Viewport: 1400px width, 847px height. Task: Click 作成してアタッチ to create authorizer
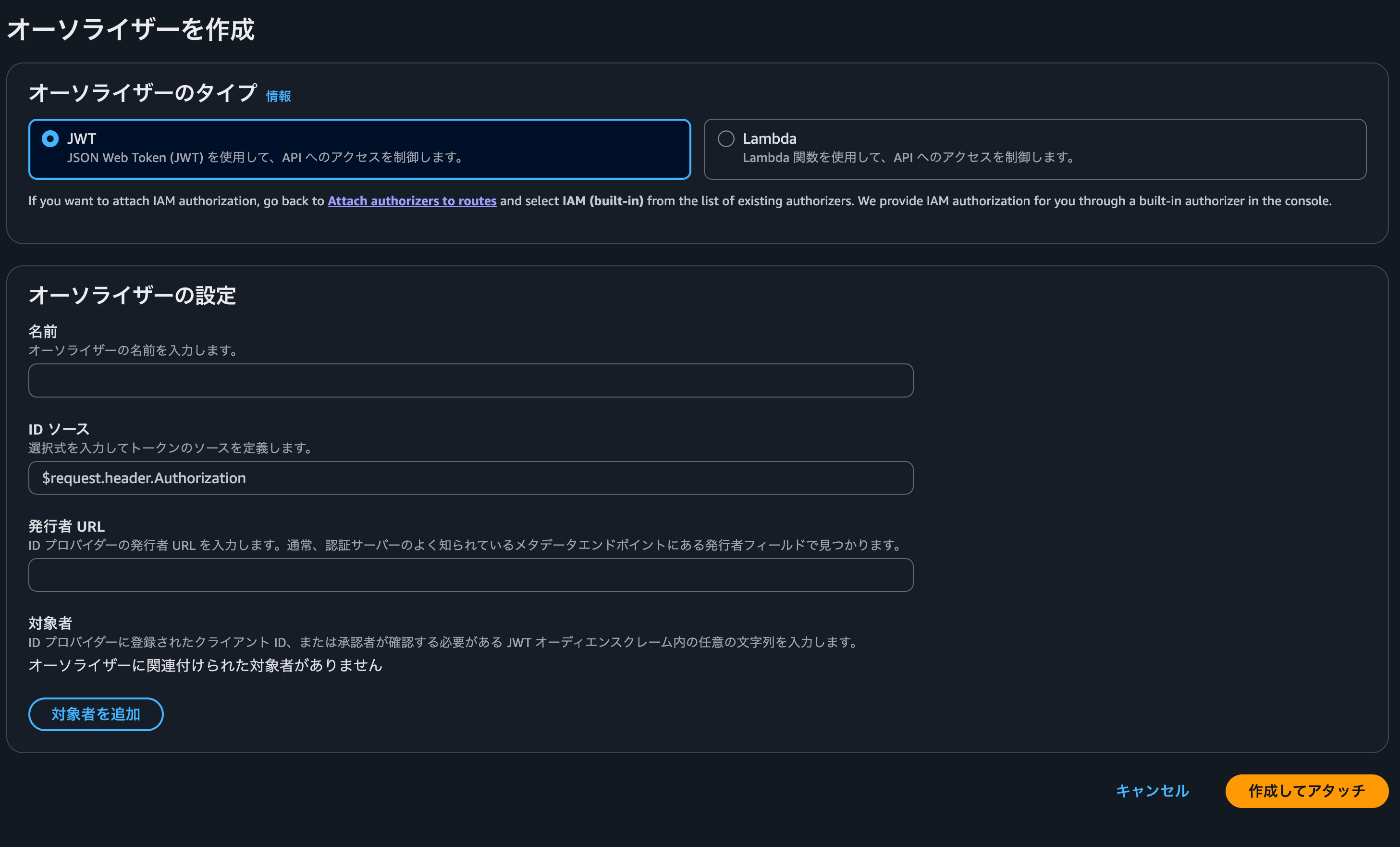[x=1306, y=791]
